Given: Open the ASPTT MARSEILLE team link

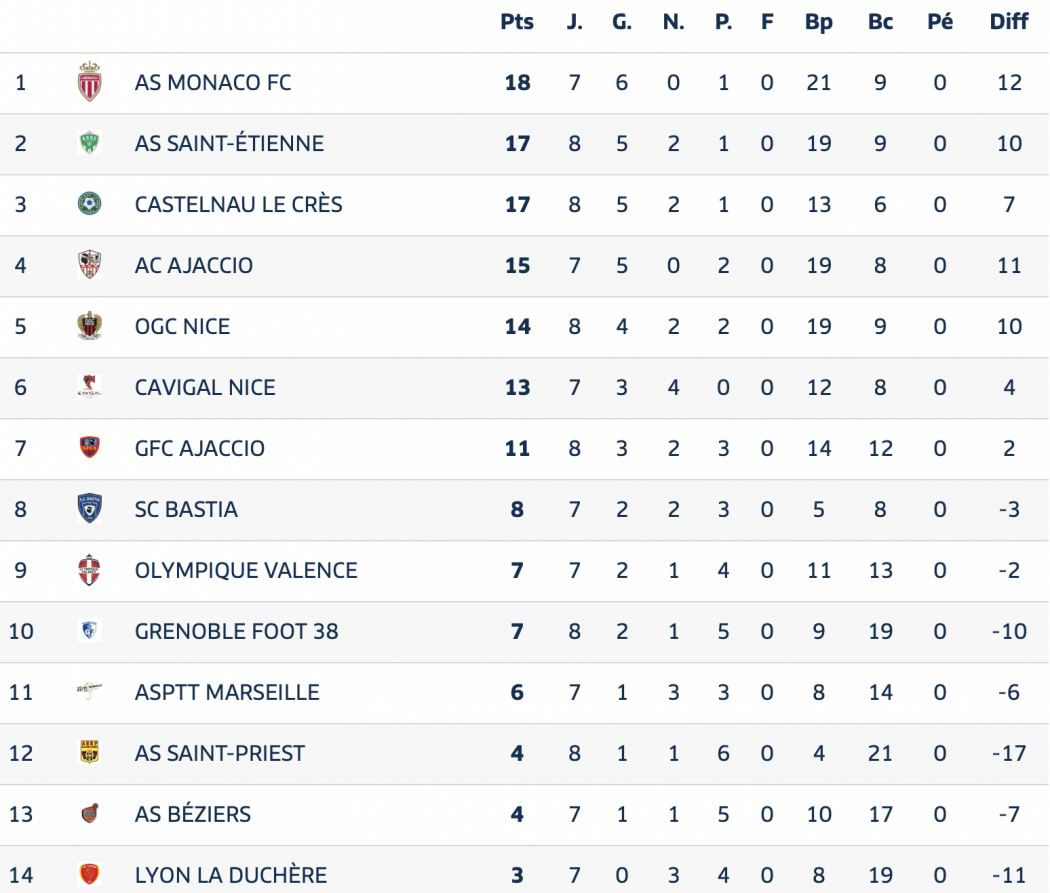Looking at the screenshot, I should (x=227, y=692).
